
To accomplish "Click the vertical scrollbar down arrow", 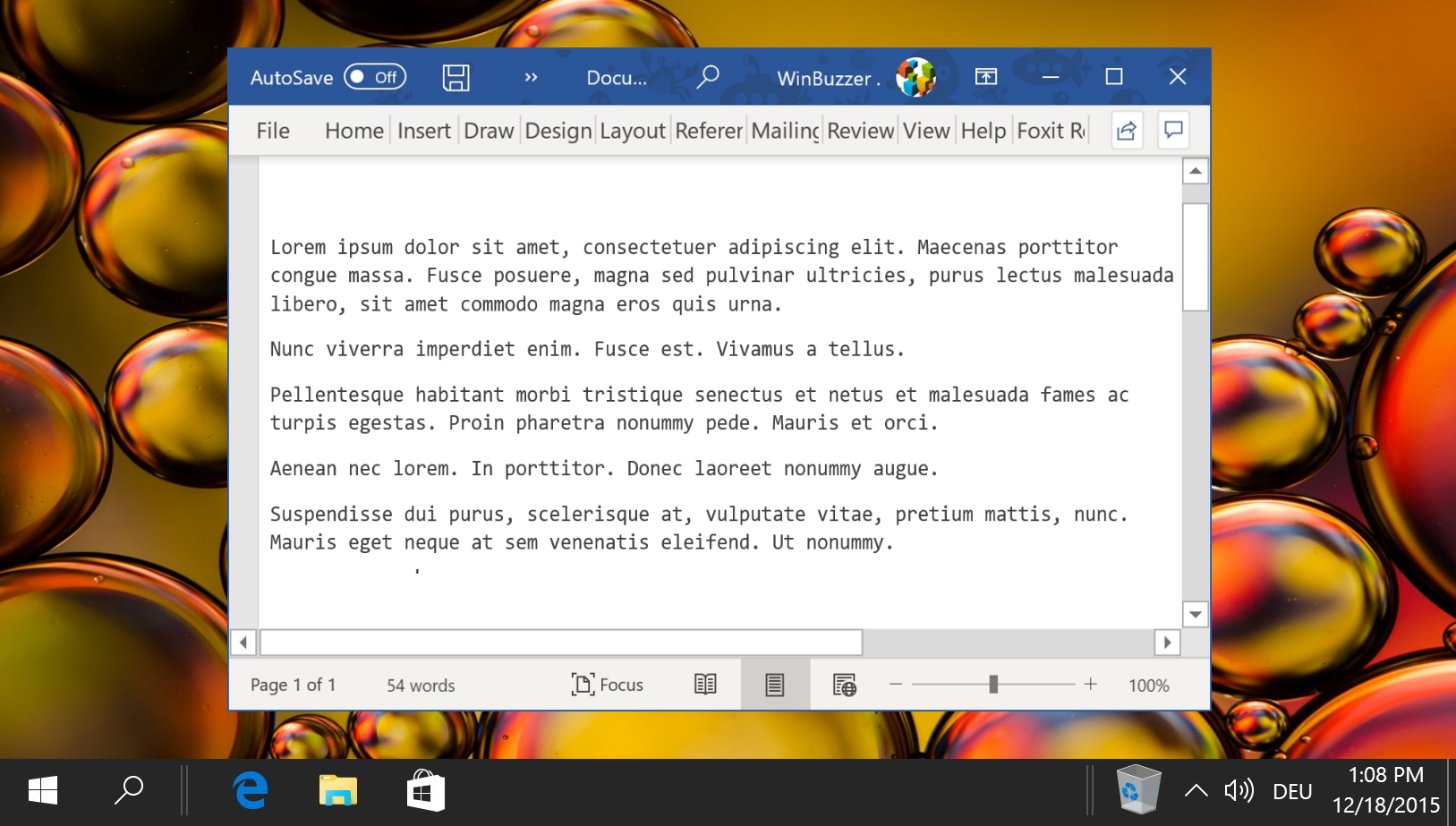I will [x=1196, y=614].
